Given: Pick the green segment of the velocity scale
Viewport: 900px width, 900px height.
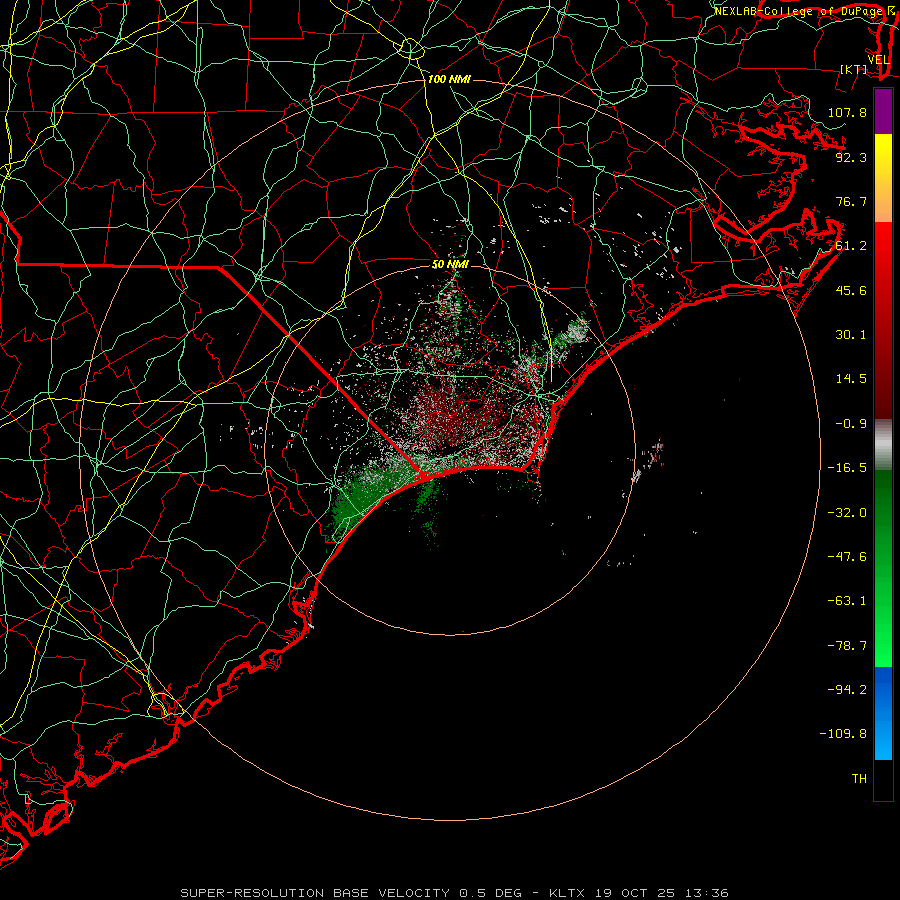Looking at the screenshot, I should point(883,568).
